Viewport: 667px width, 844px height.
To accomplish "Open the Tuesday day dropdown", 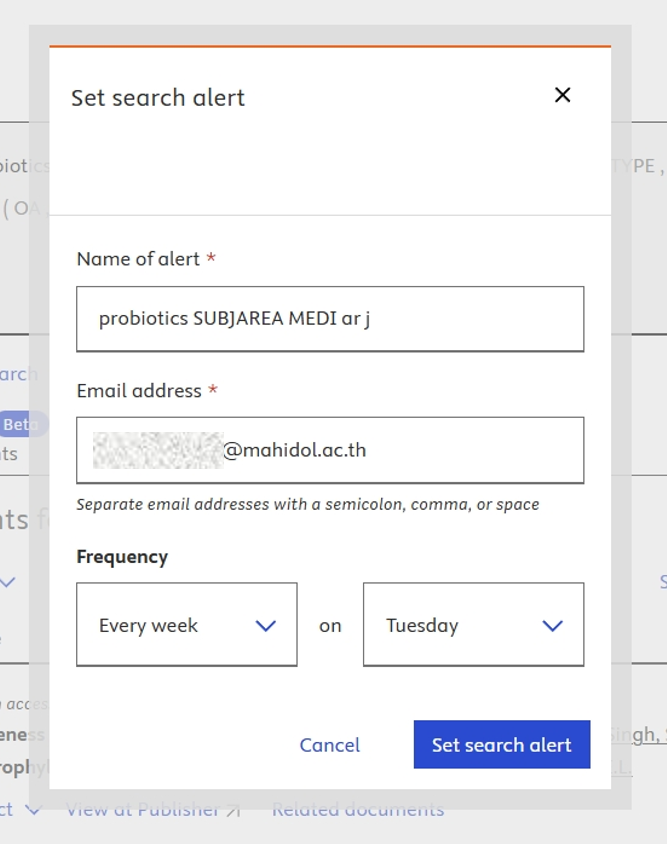I will tap(473, 625).
